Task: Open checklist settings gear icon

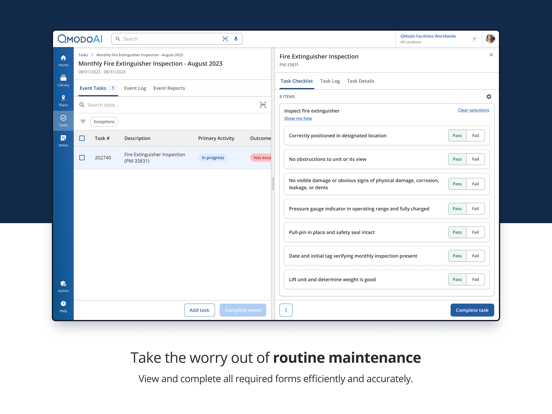Action: (x=489, y=96)
